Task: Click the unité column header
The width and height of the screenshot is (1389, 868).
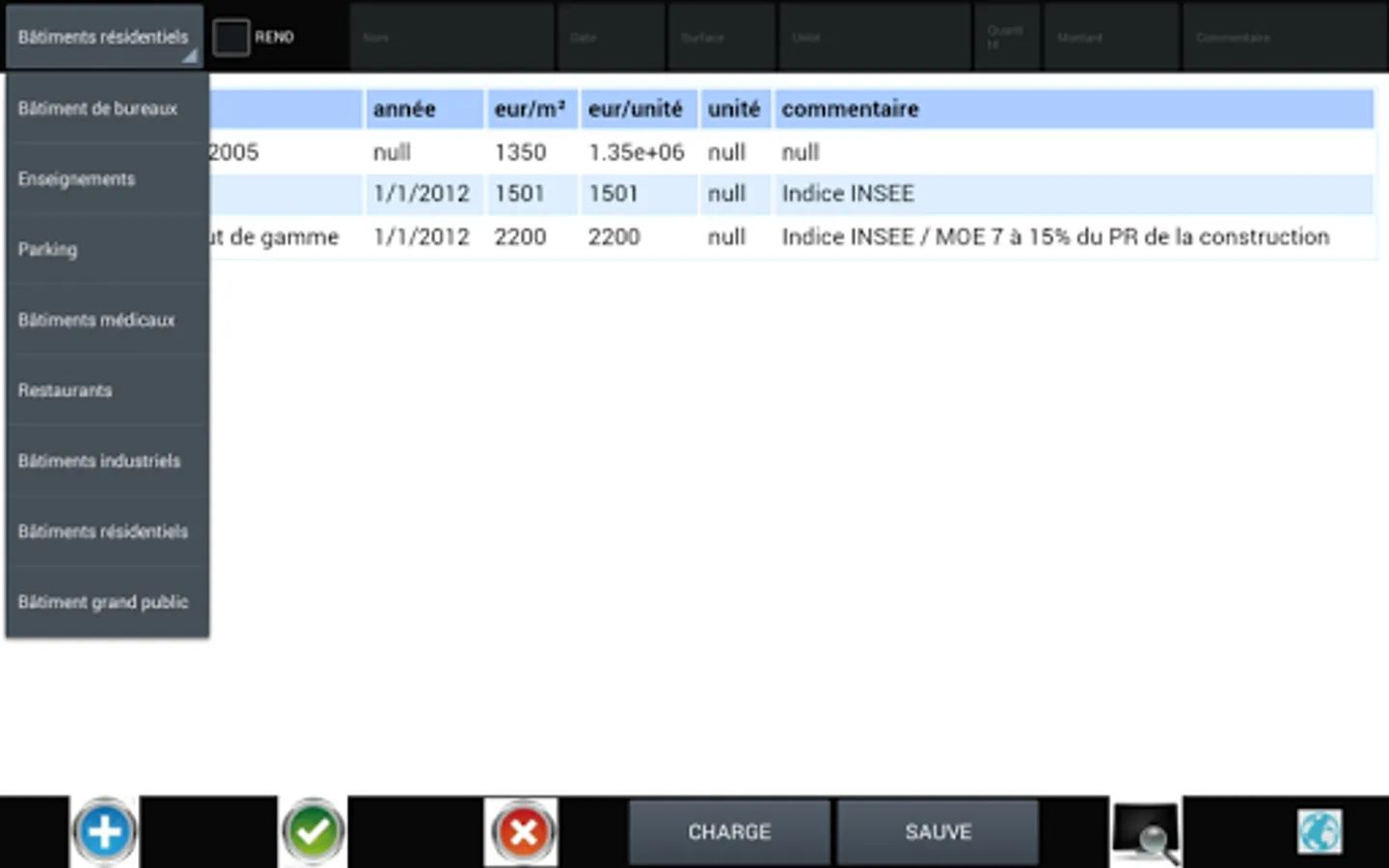Action: tap(735, 109)
